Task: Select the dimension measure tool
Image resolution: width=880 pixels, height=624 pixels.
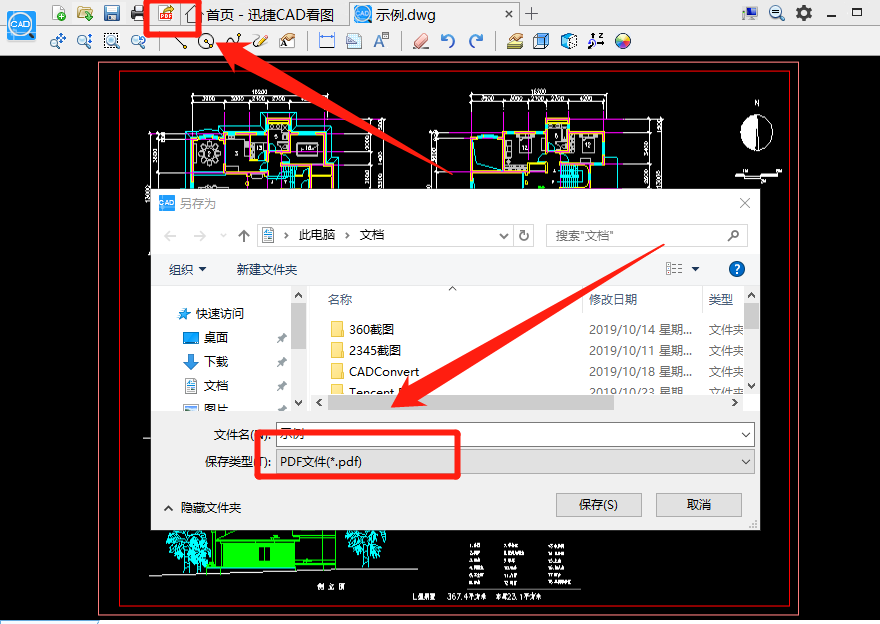Action: coord(327,41)
